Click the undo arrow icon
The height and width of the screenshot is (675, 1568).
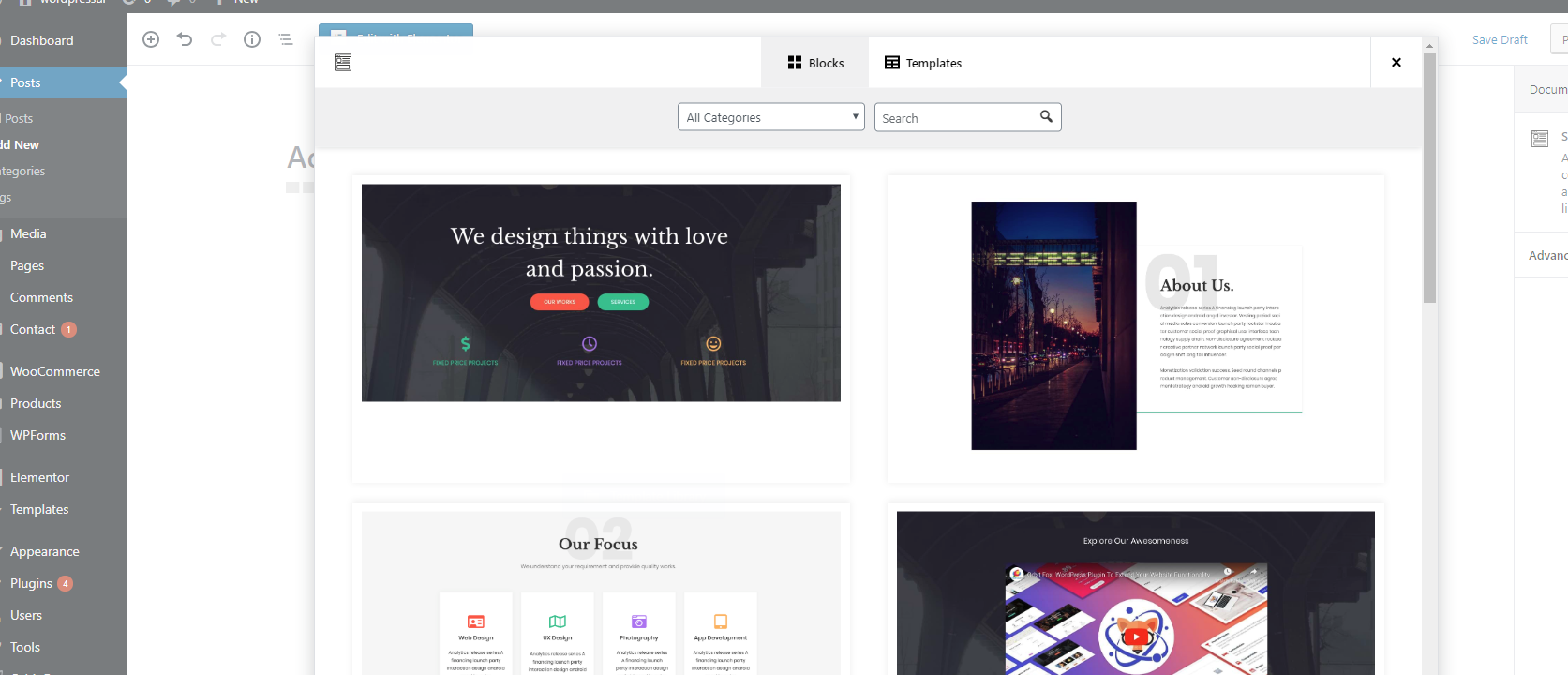(x=185, y=39)
